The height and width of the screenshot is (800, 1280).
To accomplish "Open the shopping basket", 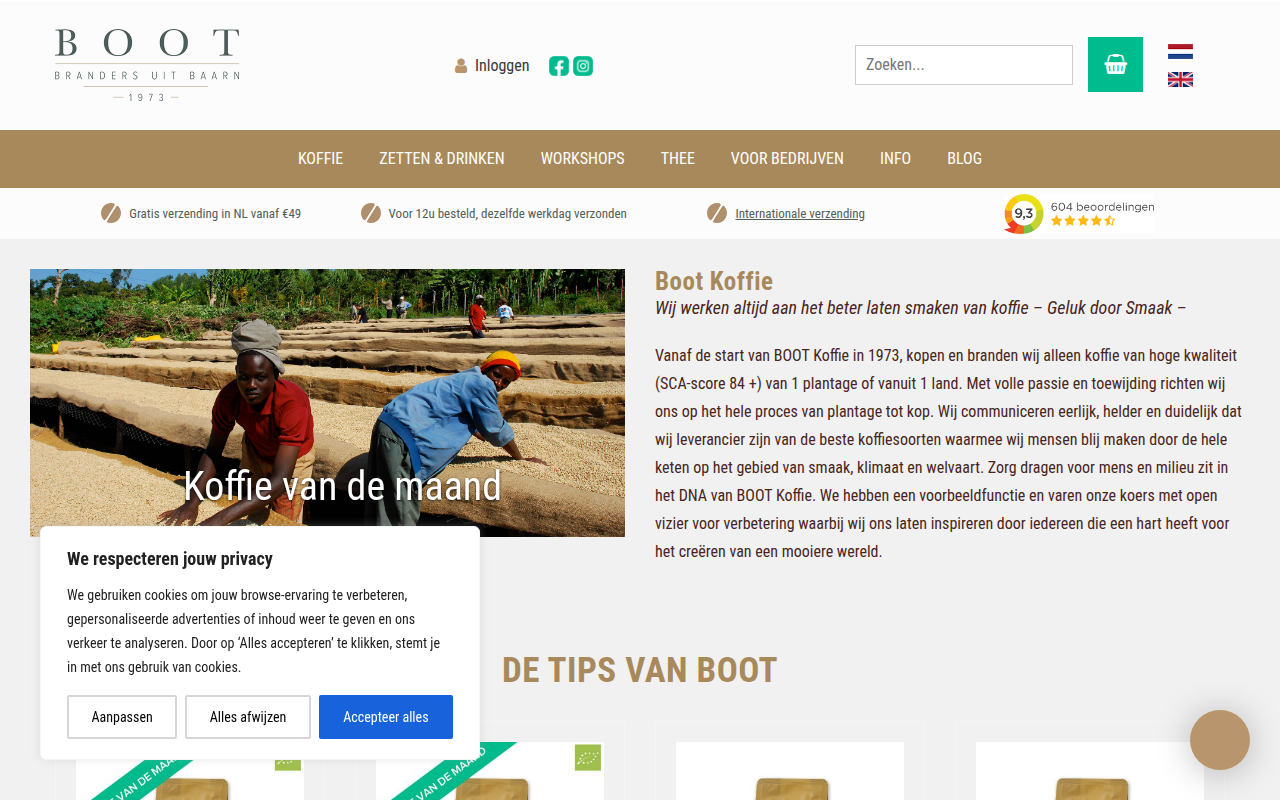I will click(1115, 65).
